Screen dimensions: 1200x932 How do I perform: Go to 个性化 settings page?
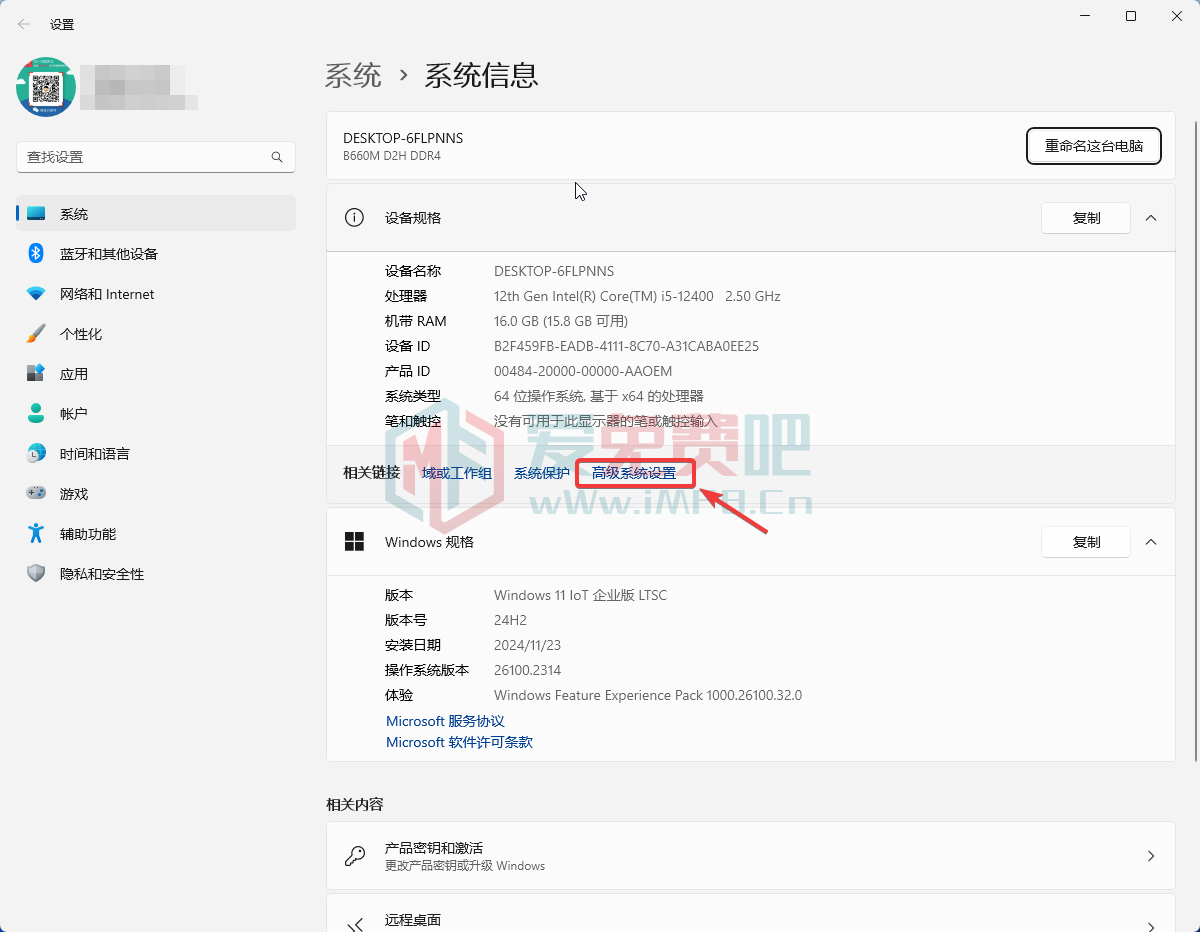[x=156, y=334]
